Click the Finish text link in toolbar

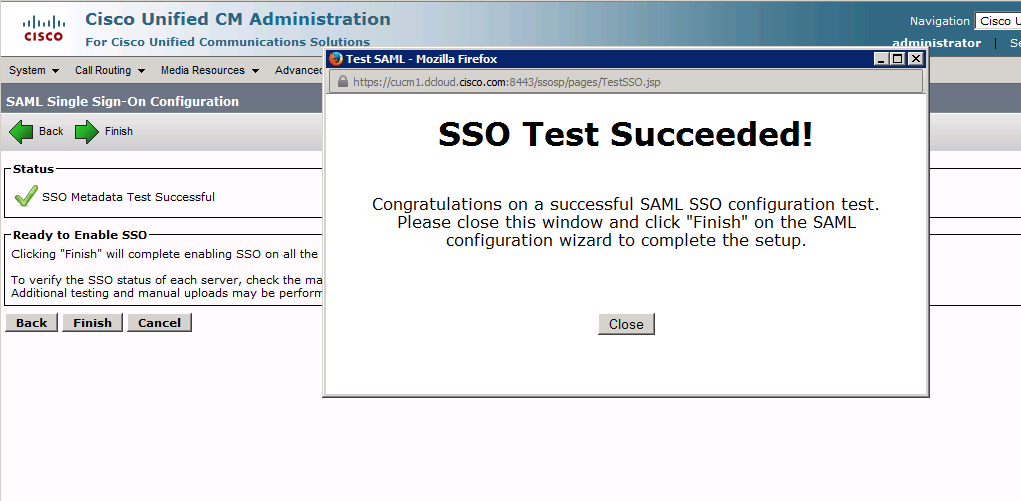point(119,131)
